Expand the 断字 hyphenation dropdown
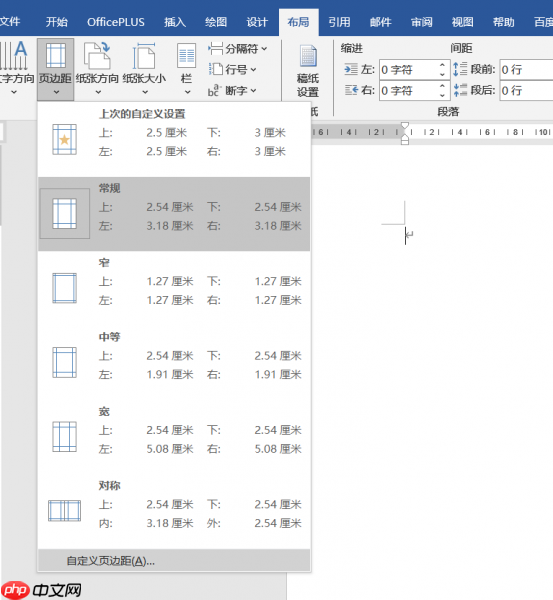 (233, 91)
